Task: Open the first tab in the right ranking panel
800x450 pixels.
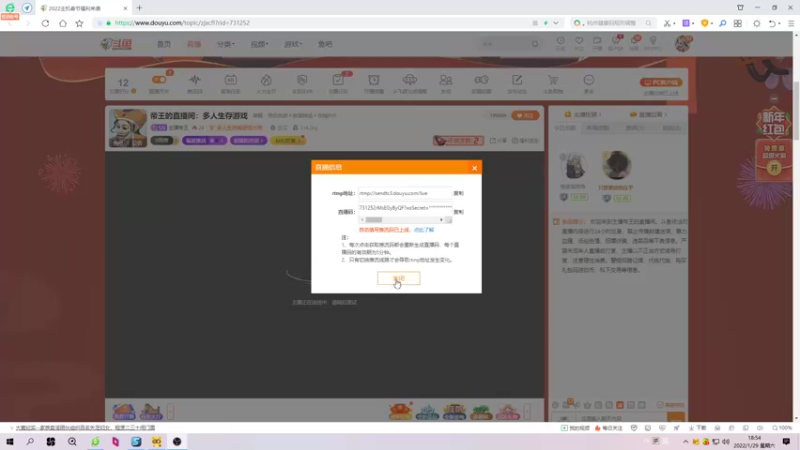Action: click(x=564, y=128)
